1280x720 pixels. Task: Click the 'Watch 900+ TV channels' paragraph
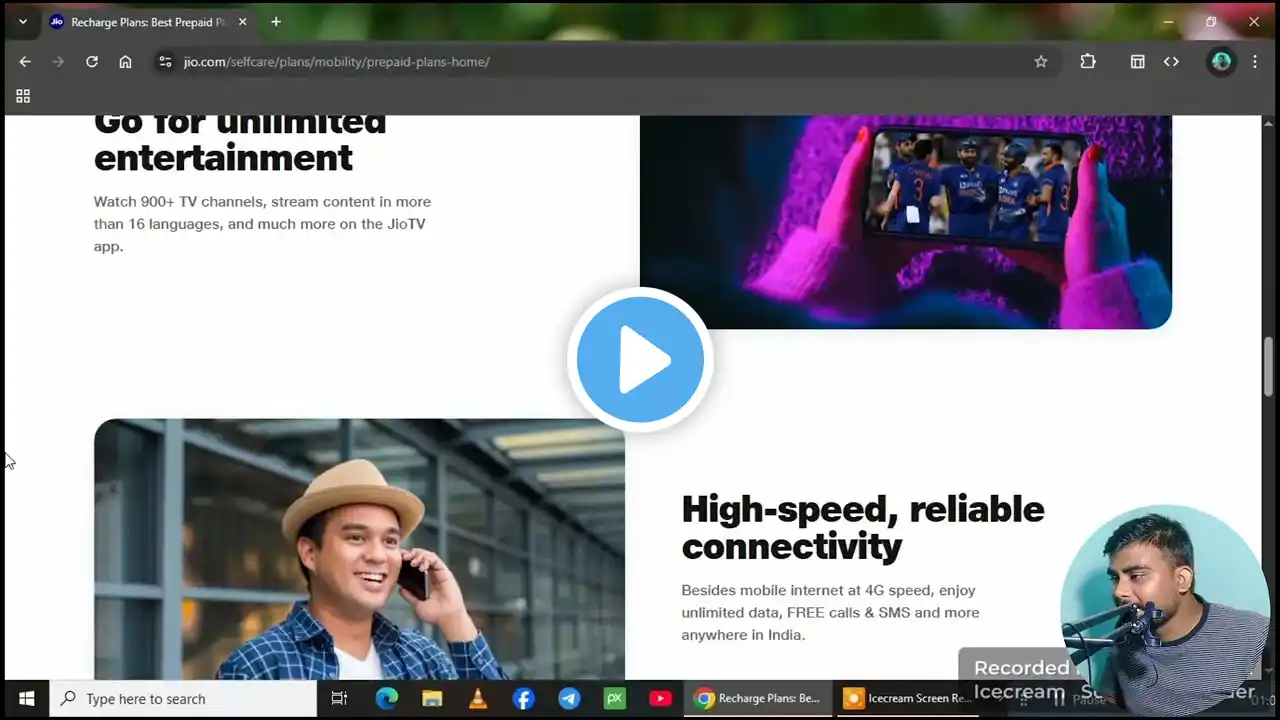tap(263, 224)
